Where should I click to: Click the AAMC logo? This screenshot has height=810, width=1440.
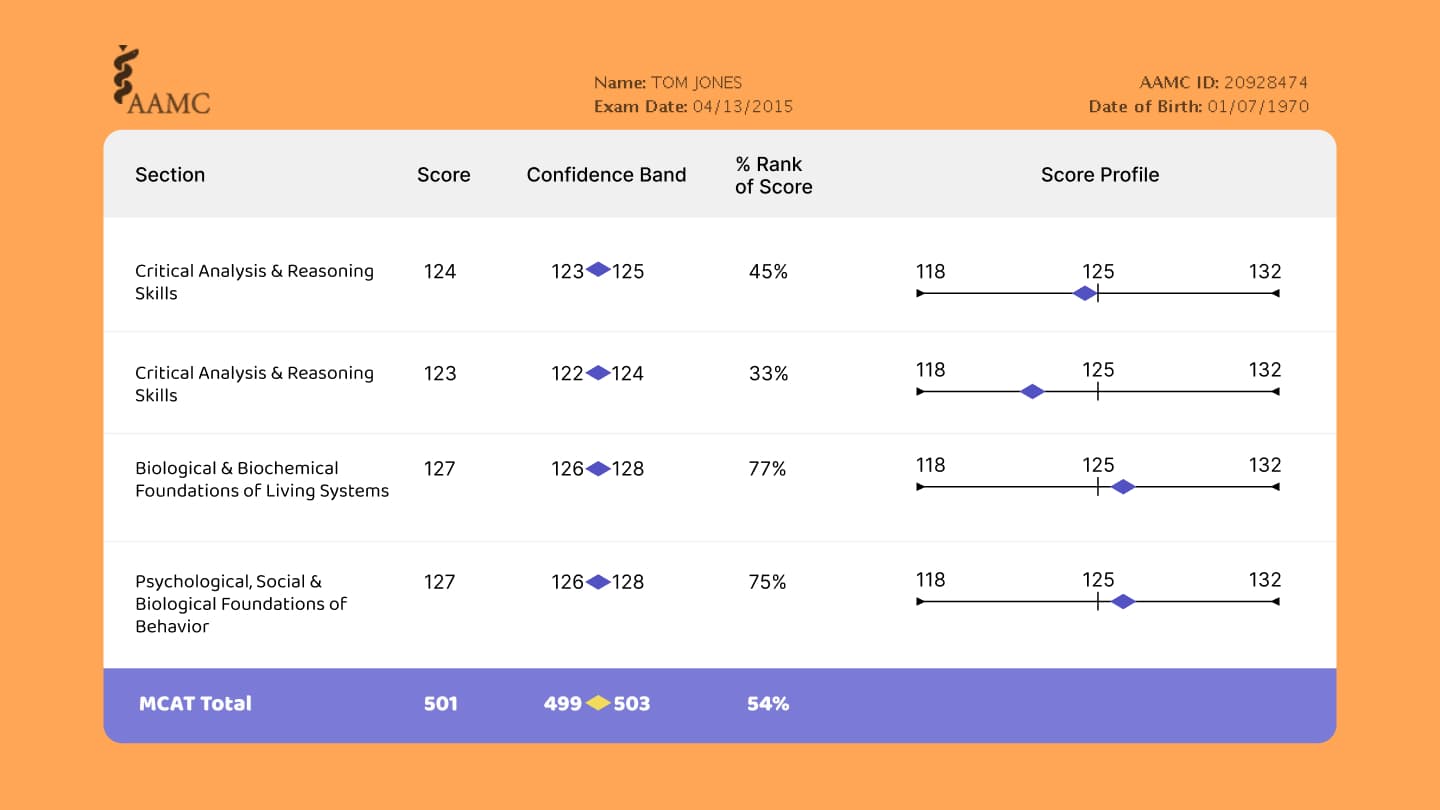tap(162, 80)
